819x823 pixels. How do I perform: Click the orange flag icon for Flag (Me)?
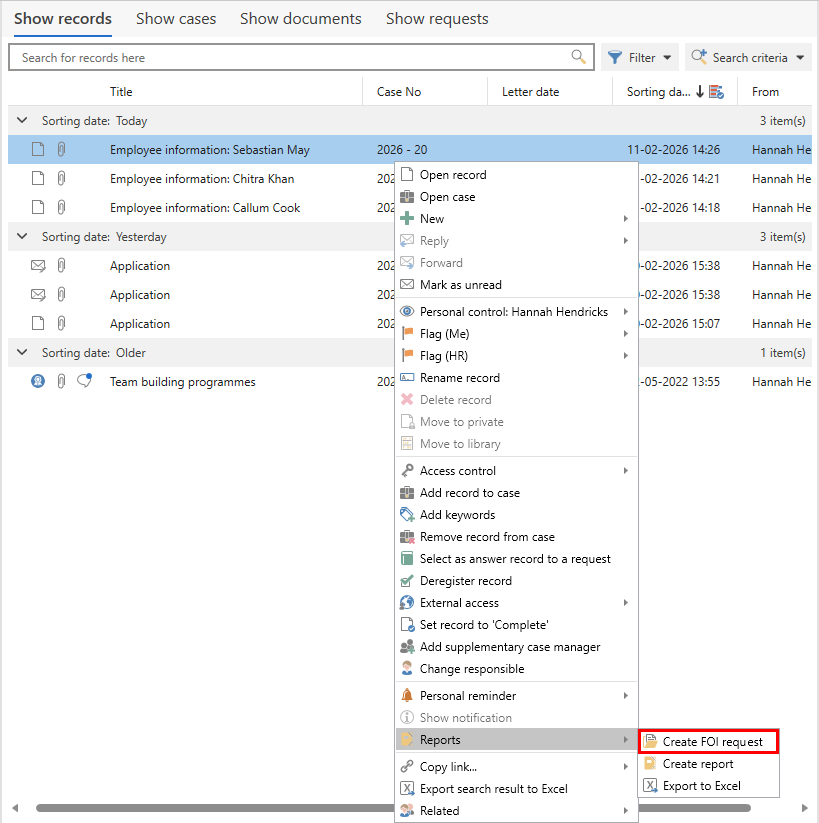coord(407,333)
